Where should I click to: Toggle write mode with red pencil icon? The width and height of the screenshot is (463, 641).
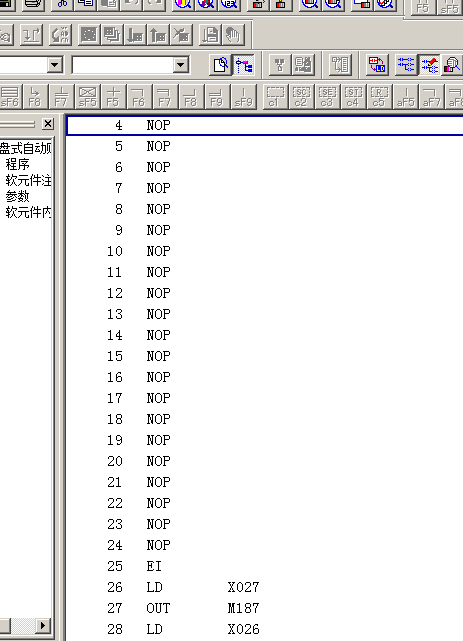point(429,65)
